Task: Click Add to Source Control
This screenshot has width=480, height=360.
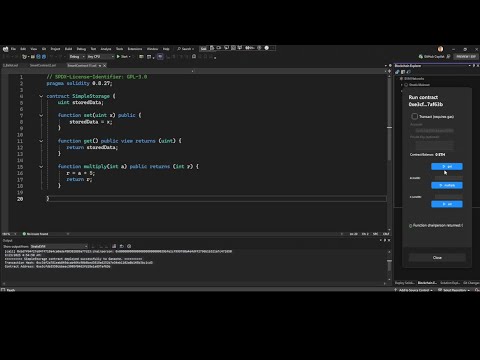Action: [x=414, y=290]
